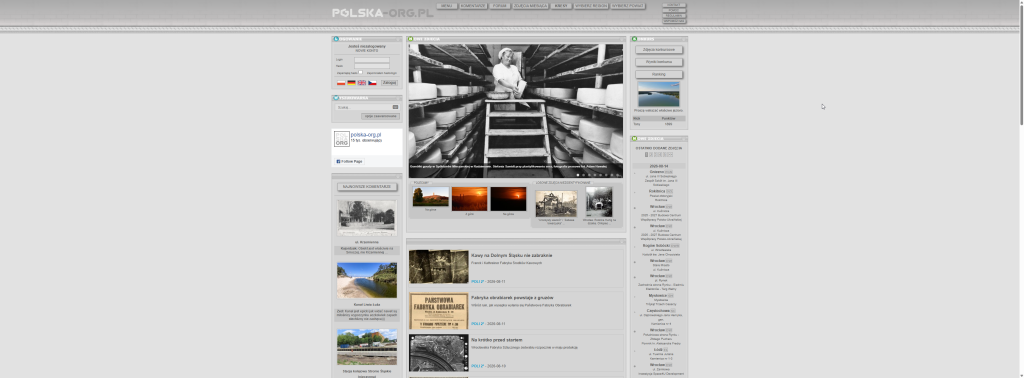Open the polska-org.pl logo in header
1024x378 pixels.
[383, 12]
